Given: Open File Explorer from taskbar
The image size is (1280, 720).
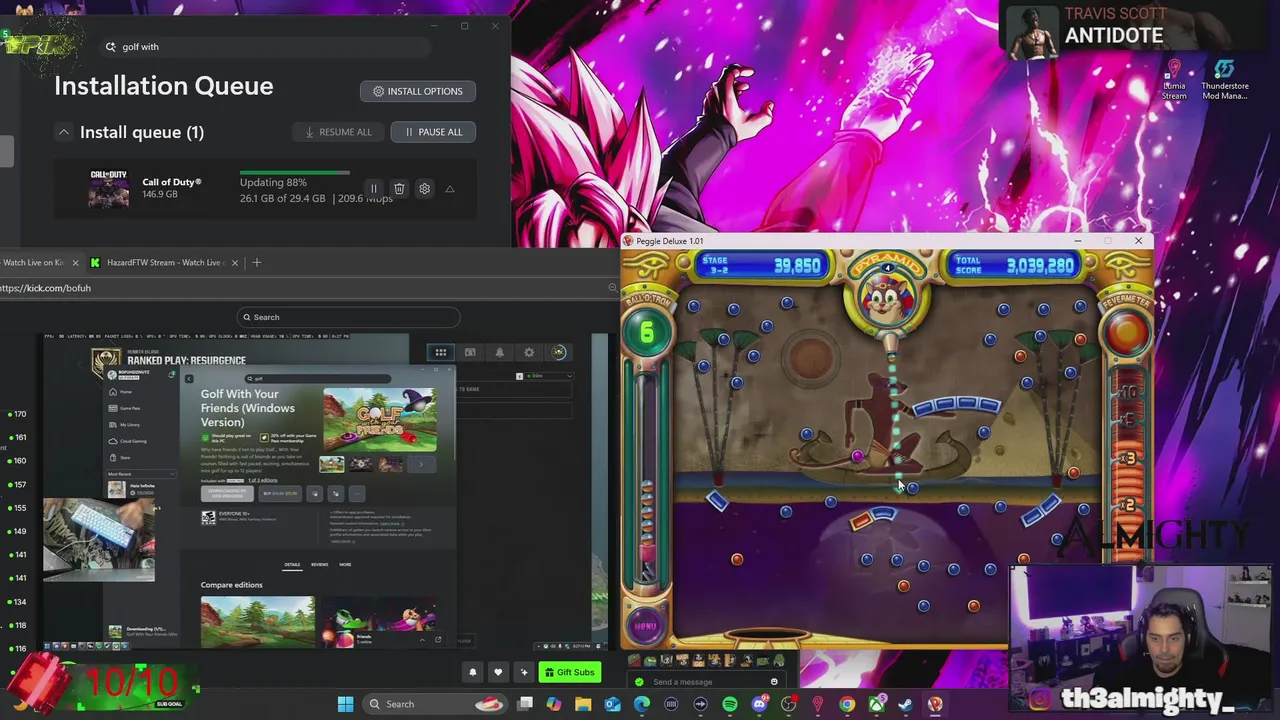Looking at the screenshot, I should point(583,704).
